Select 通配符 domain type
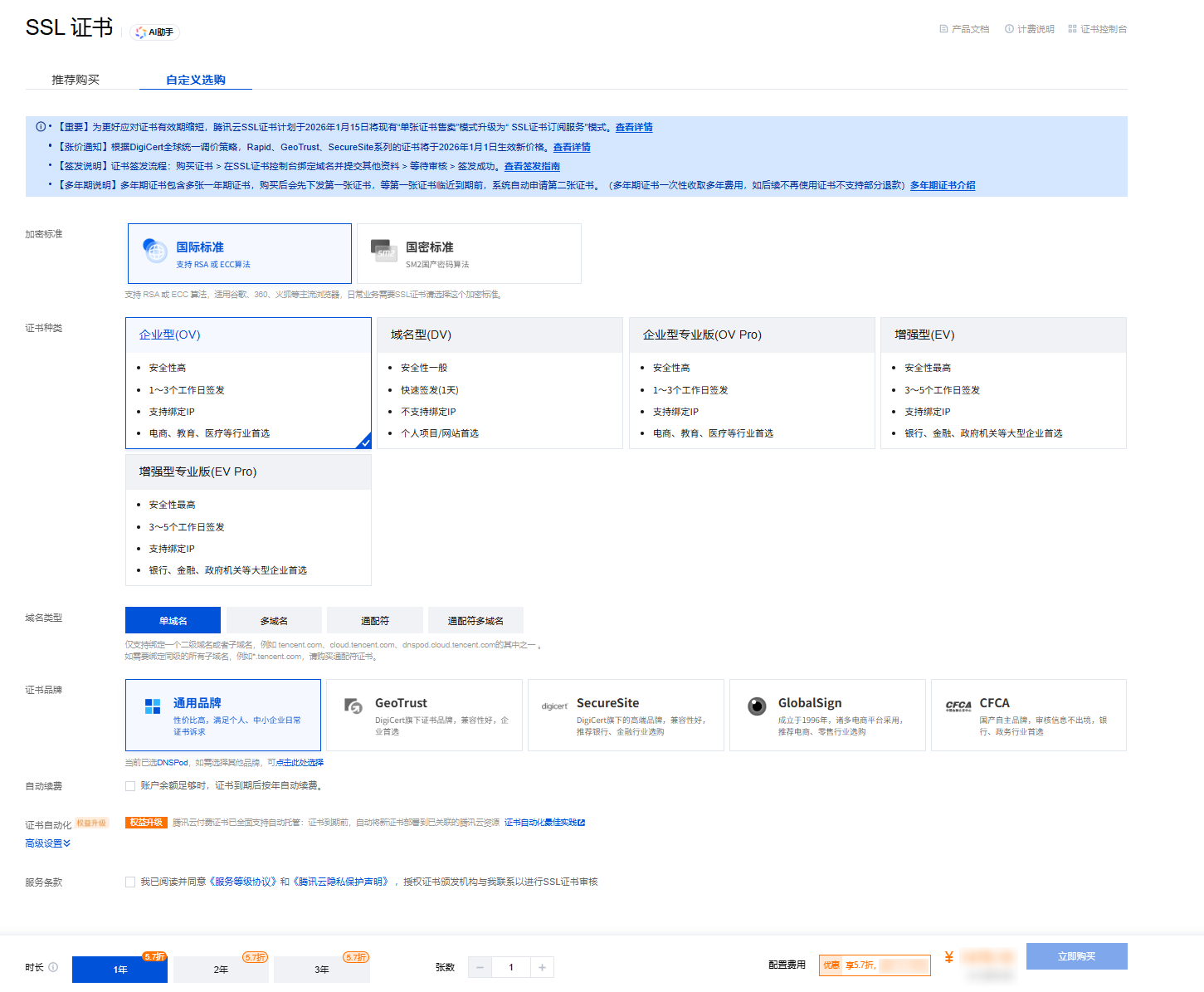Viewport: 1204px width, 992px height. [x=375, y=620]
